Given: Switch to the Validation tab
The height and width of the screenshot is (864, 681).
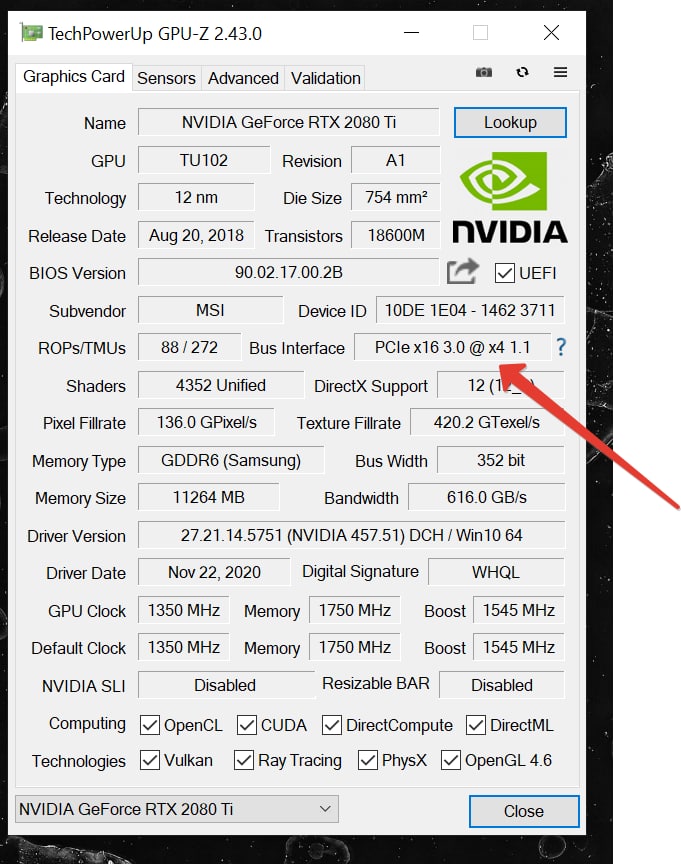Looking at the screenshot, I should pos(326,78).
